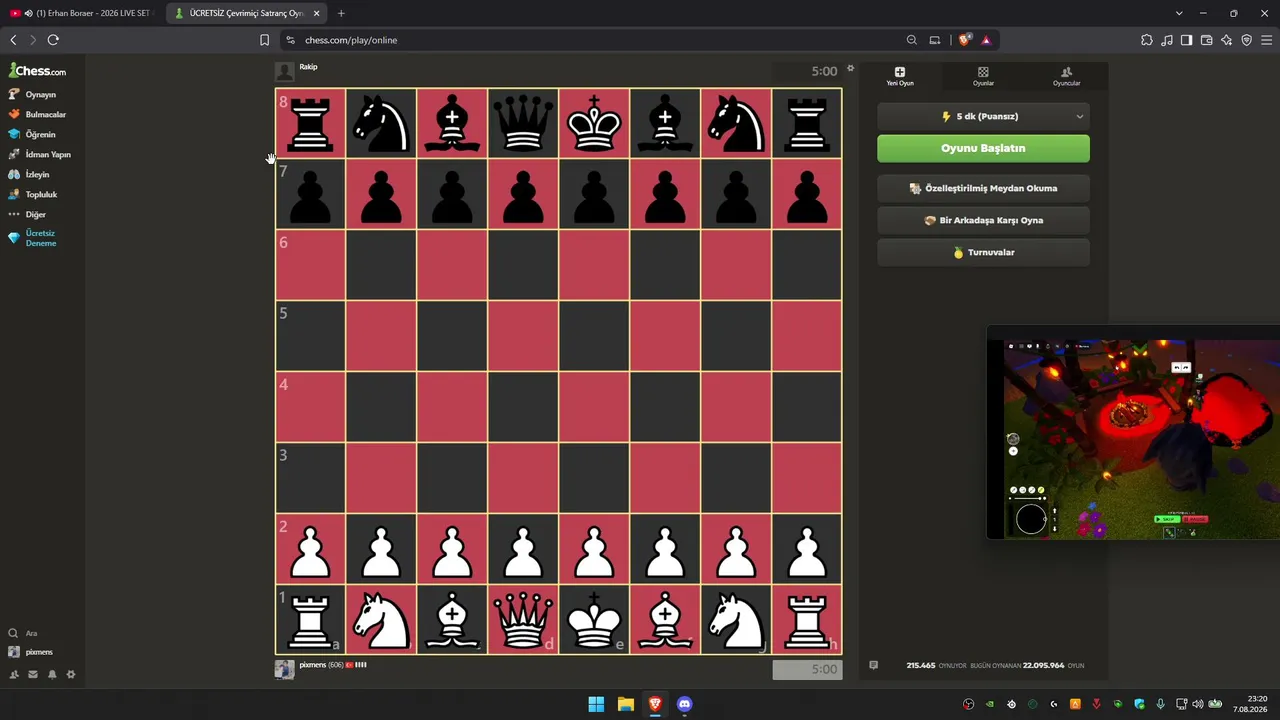Viewport: 1280px width, 720px height.
Task: Reload the page
Action: 53,40
